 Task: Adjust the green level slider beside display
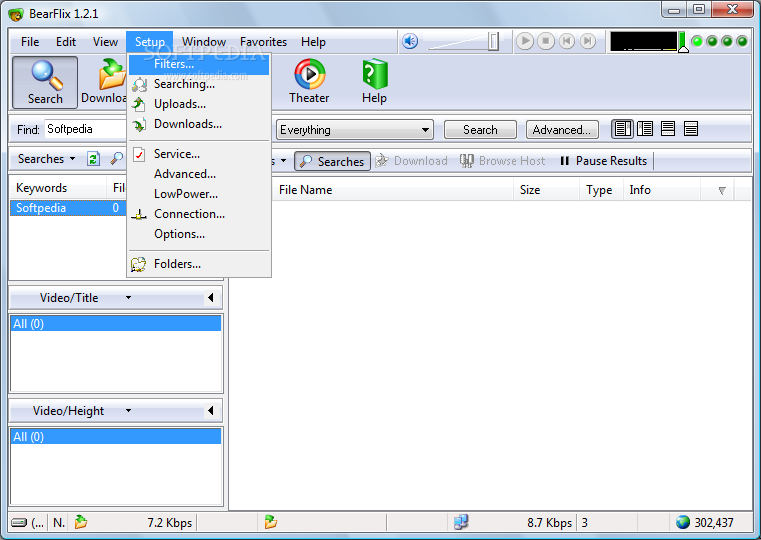[683, 42]
